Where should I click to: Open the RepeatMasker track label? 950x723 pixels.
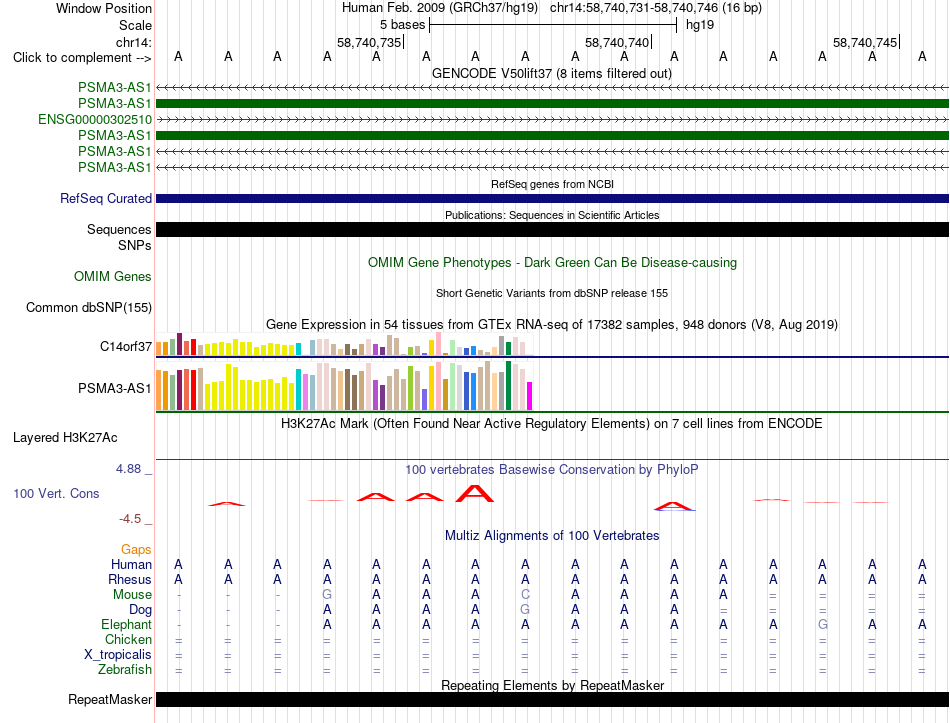[110, 699]
